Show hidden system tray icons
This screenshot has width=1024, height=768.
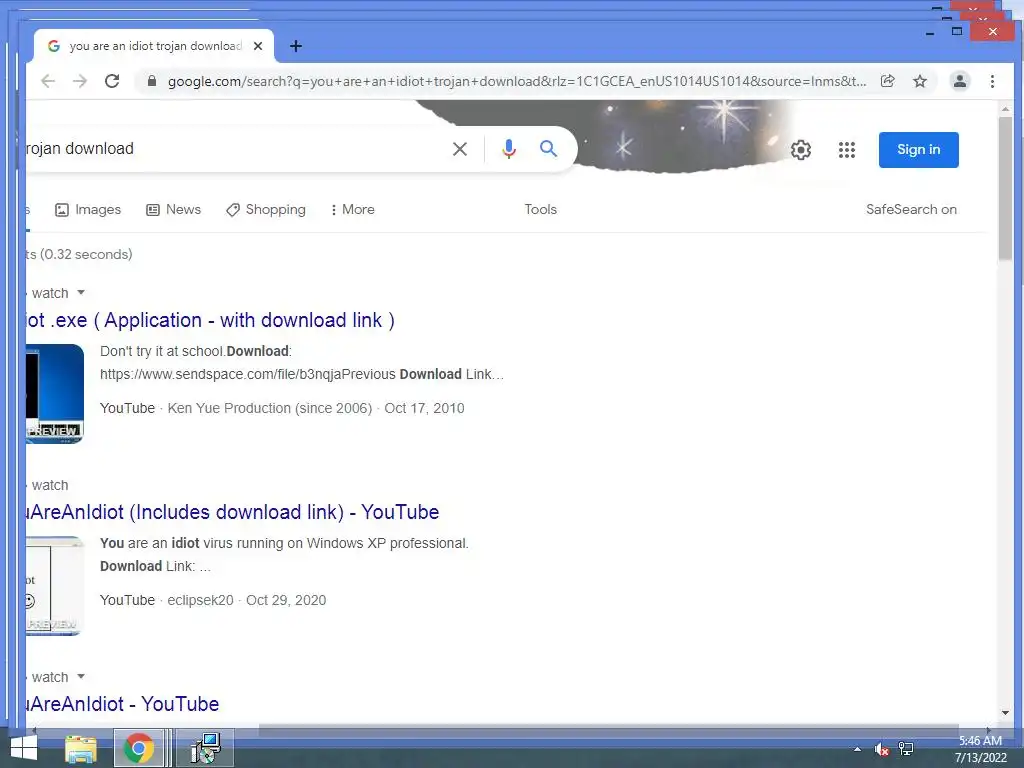[857, 749]
